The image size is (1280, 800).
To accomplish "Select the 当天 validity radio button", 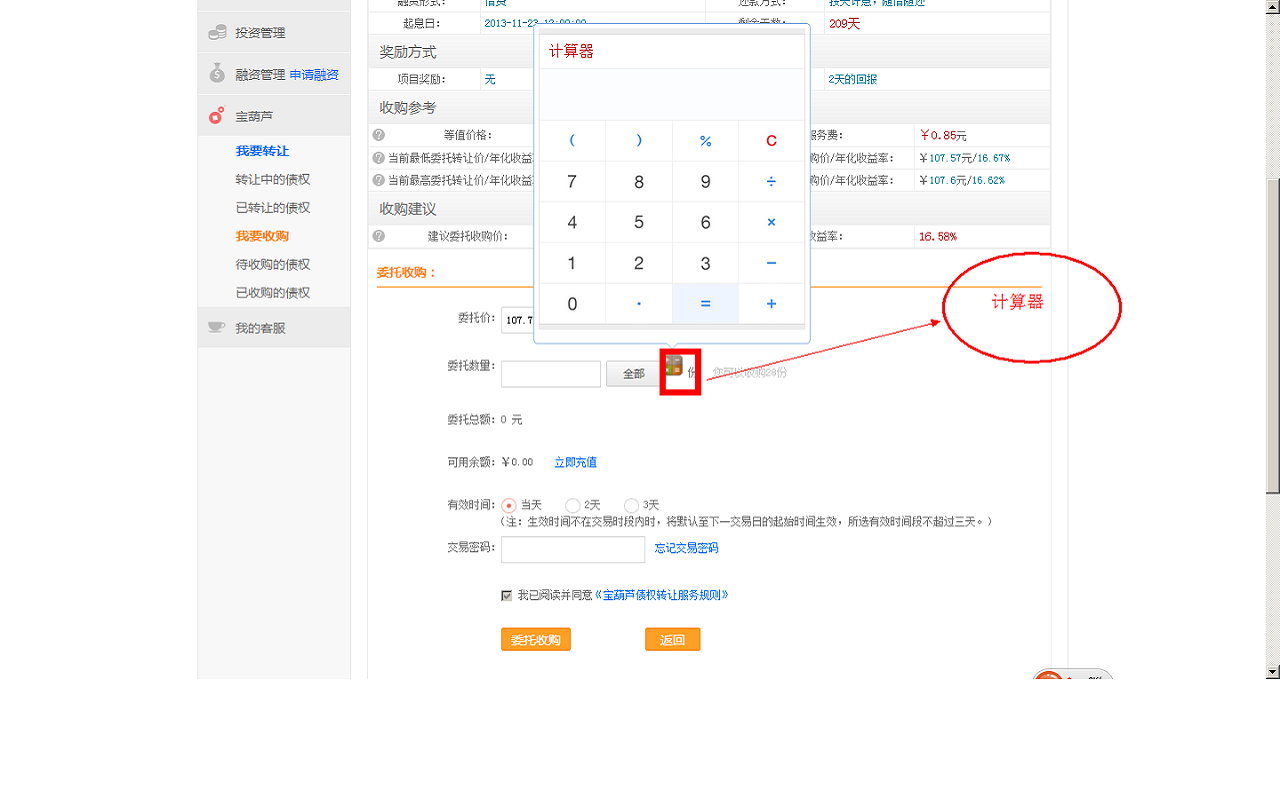I will (508, 506).
